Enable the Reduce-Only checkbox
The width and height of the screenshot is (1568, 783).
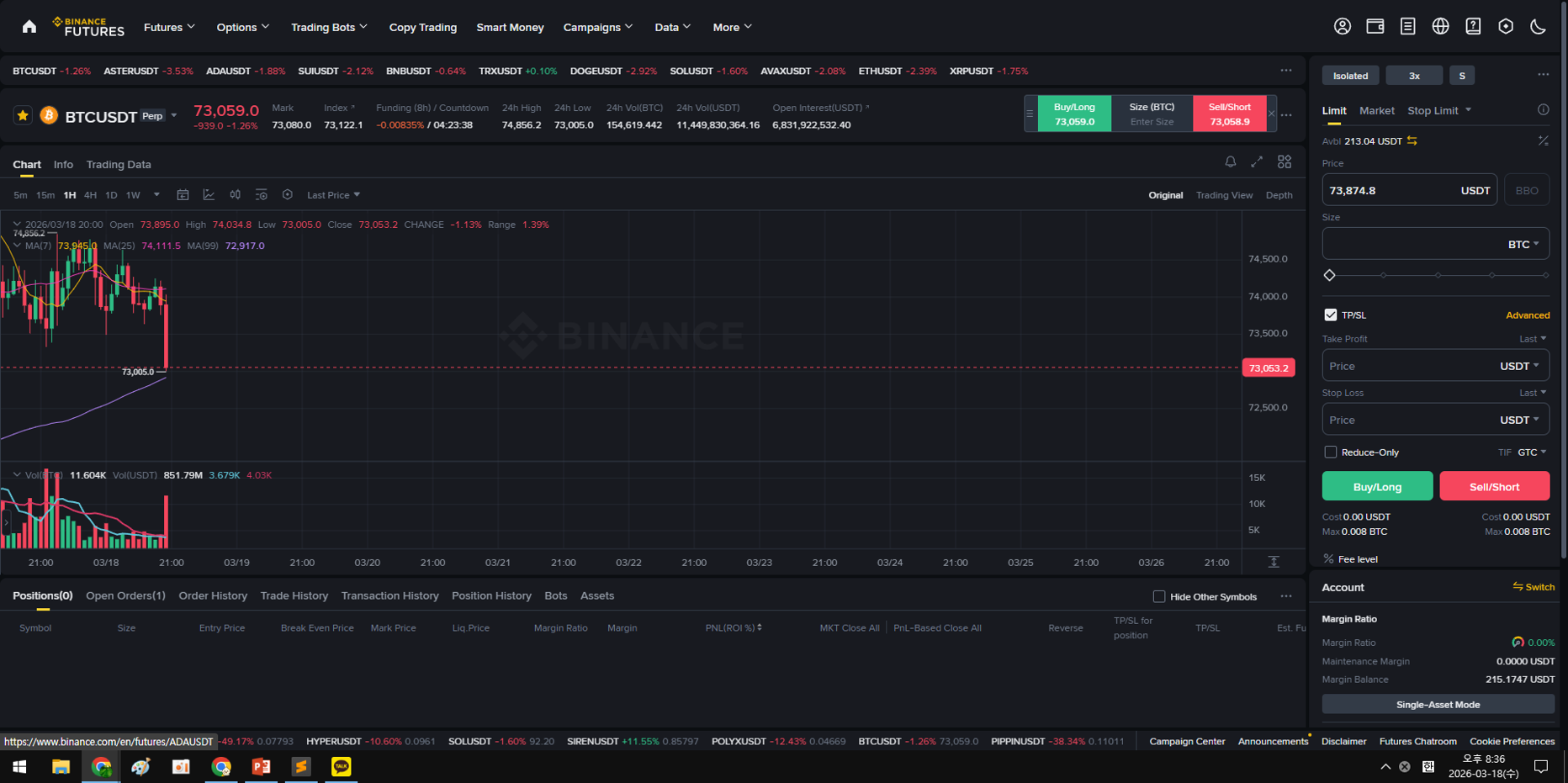(x=1331, y=452)
